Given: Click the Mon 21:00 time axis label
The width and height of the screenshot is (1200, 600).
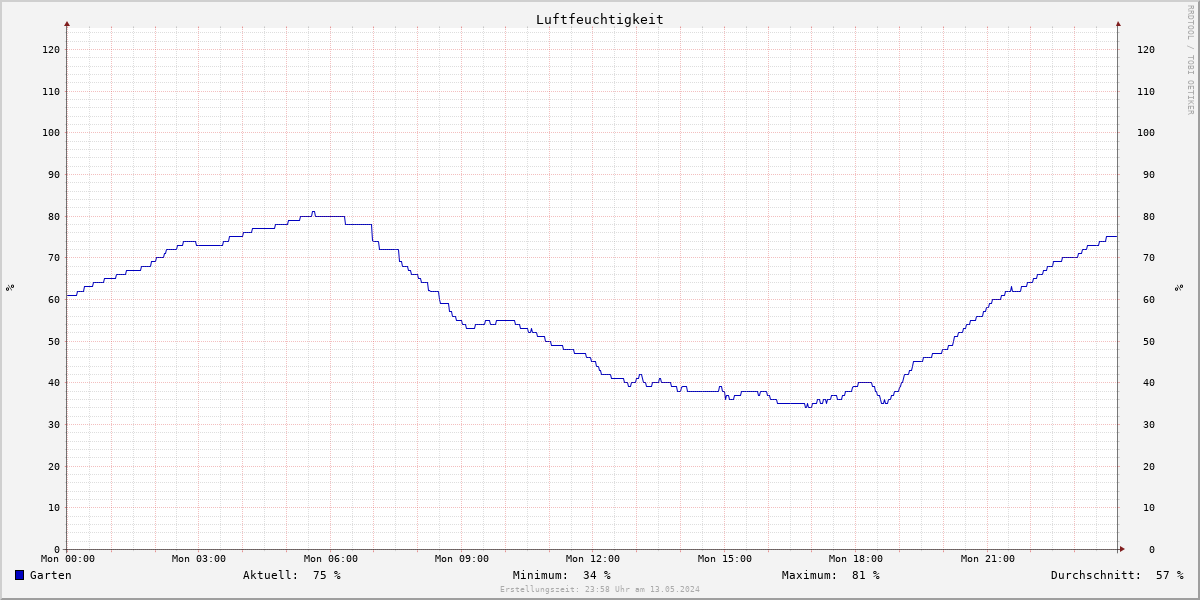Looking at the screenshot, I should coord(987,559).
